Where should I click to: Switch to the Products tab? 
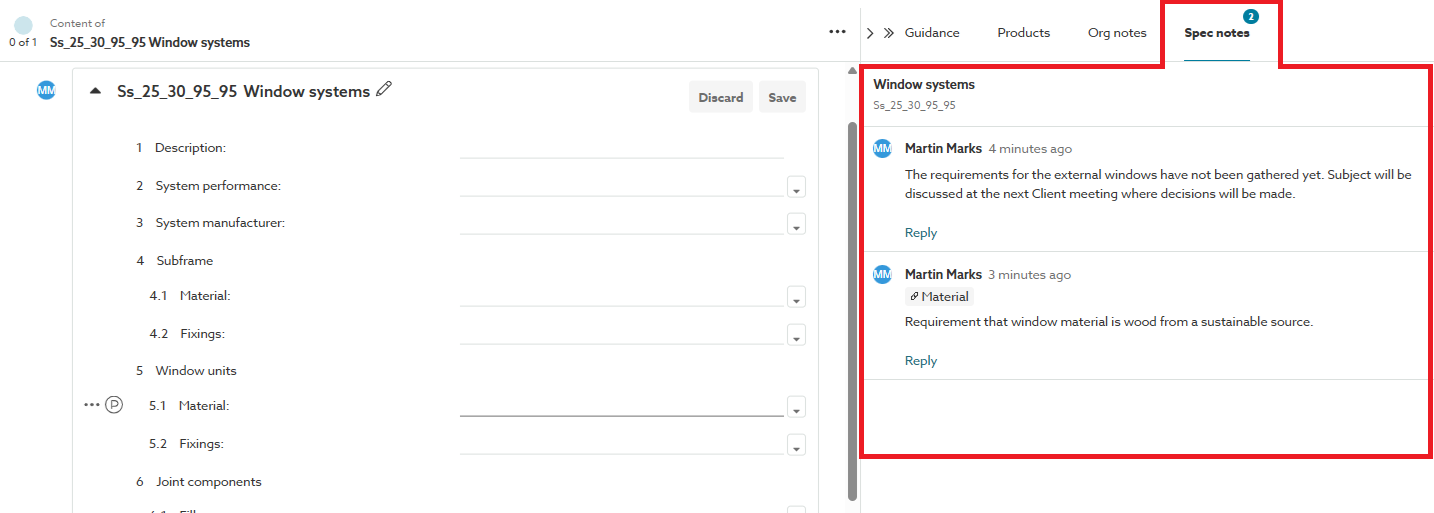tap(1023, 33)
